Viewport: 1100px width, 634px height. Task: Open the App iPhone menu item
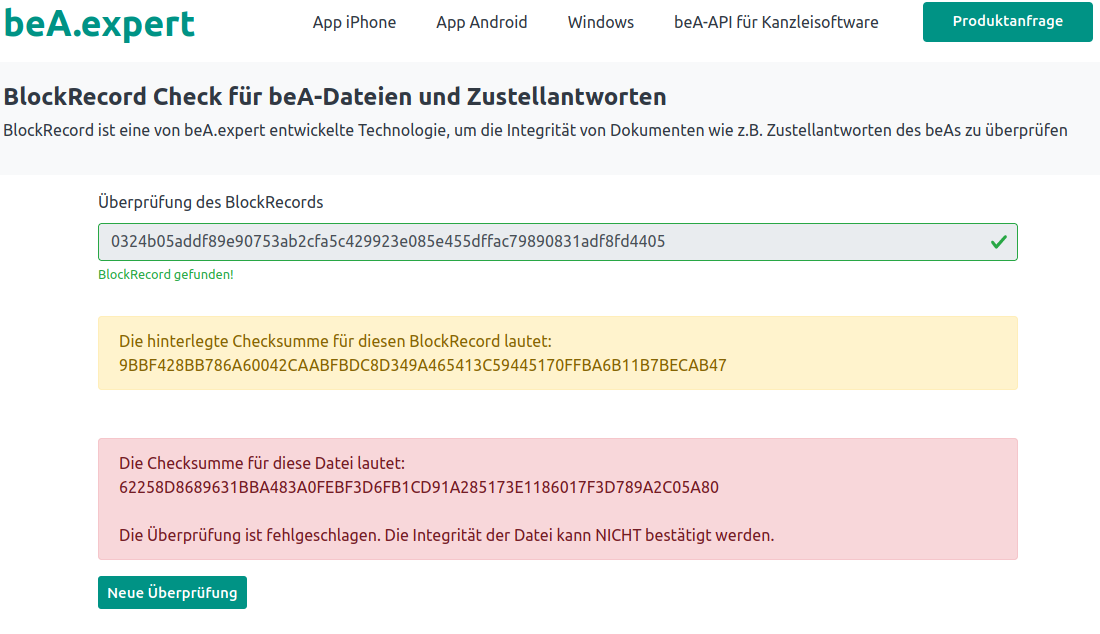click(354, 22)
